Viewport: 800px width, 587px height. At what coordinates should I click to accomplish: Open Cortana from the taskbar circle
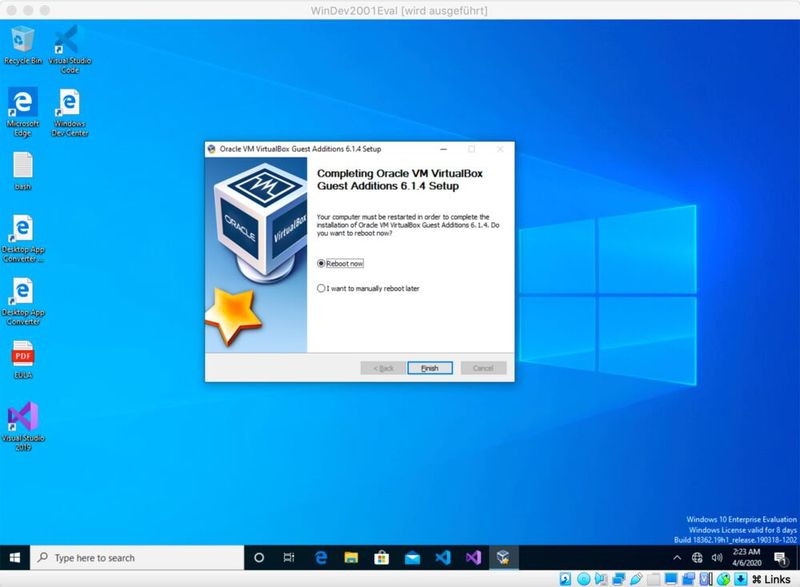click(x=259, y=557)
